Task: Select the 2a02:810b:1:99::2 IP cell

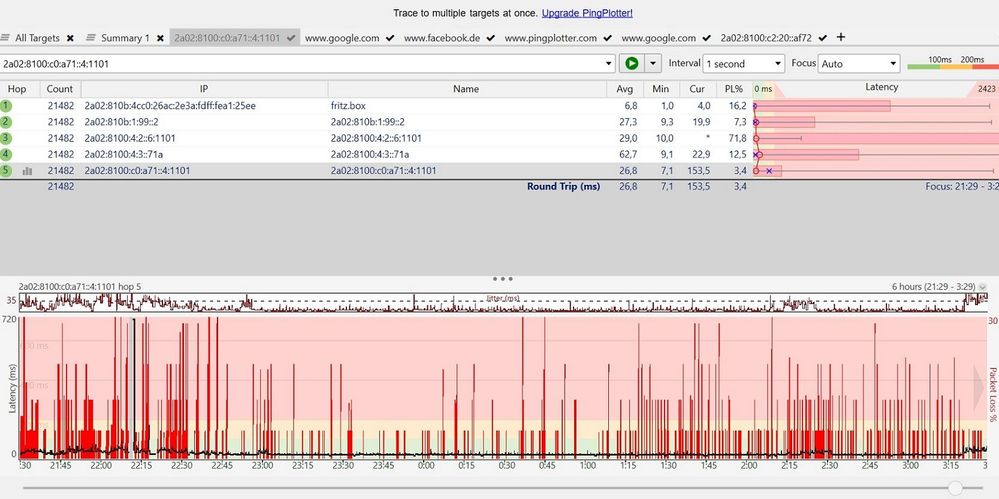Action: click(x=121, y=122)
